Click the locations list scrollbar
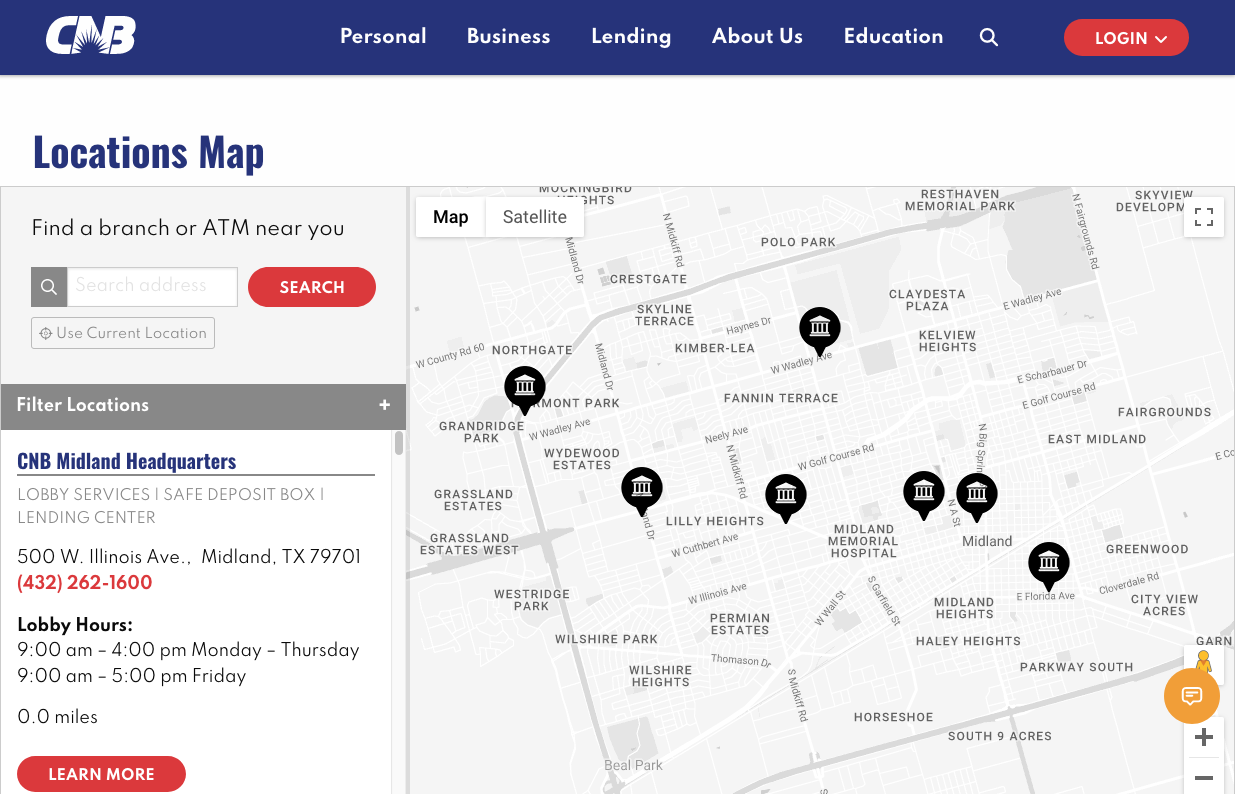Viewport: 1235px width, 794px height. (x=399, y=443)
